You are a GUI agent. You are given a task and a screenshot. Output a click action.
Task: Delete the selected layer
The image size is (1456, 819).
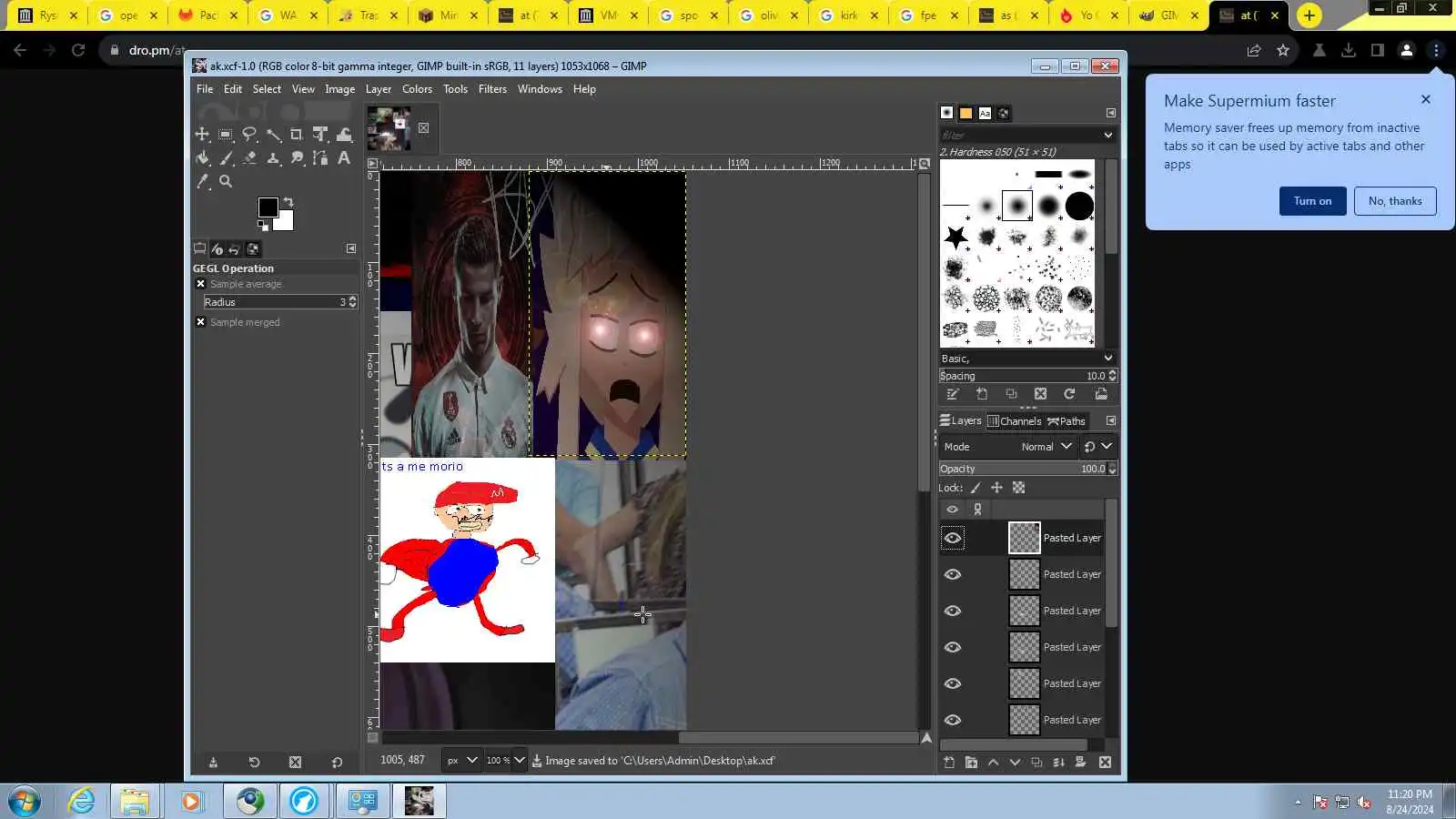click(x=1105, y=763)
